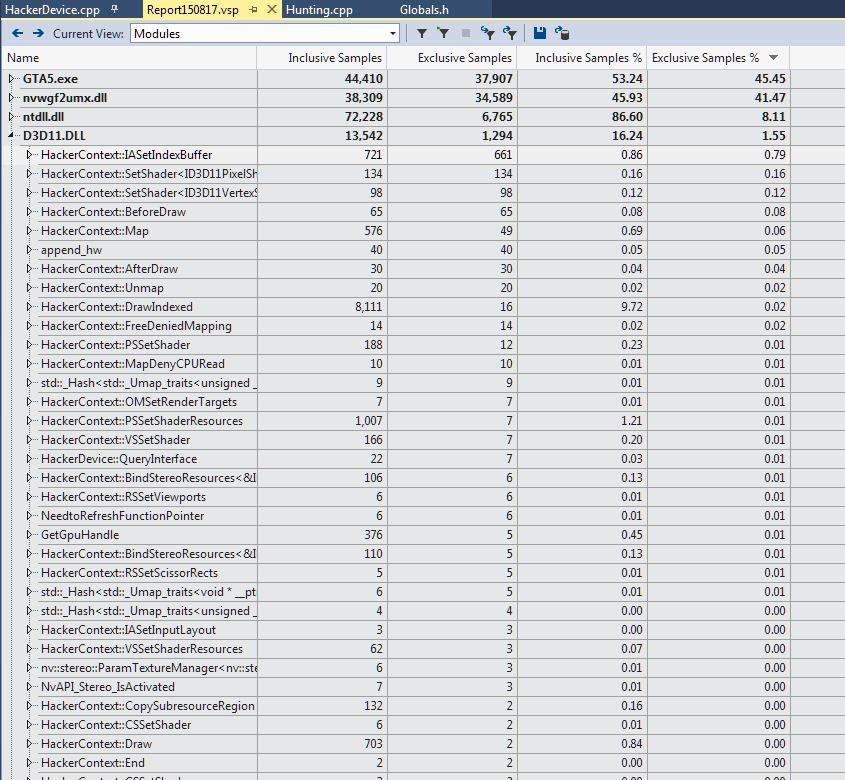
Task: Expand HackerContext::IASetIndexBuffer row
Action: pyautogui.click(x=29, y=155)
